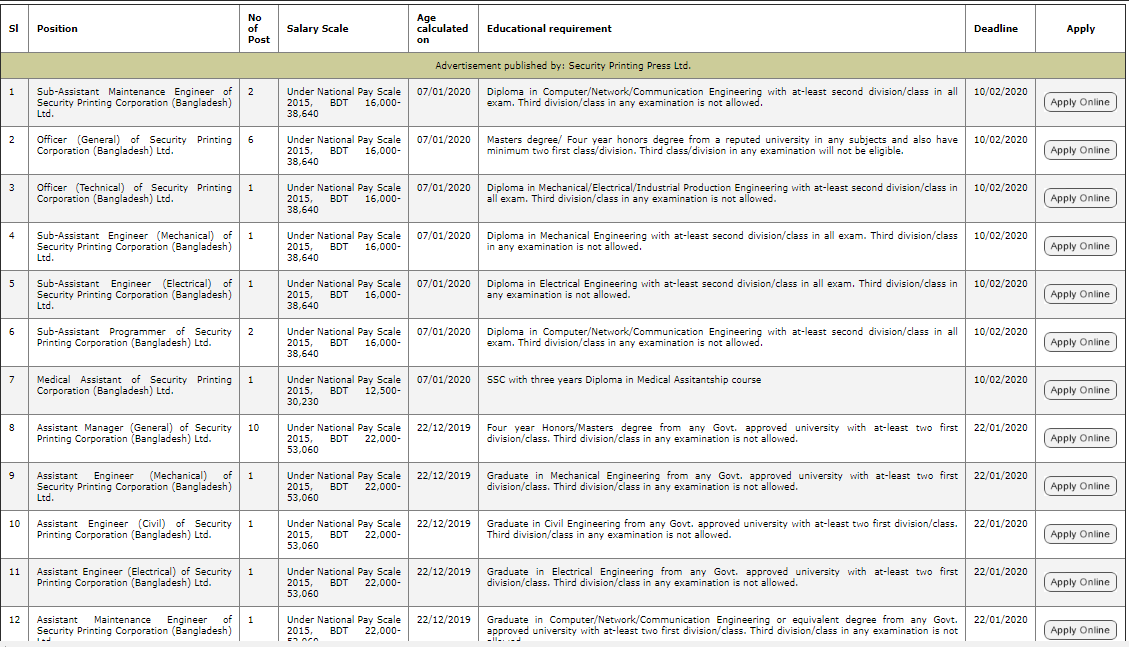This screenshot has height=647, width=1129.
Task: Click the Security Printing Press Ltd. advertisement banner
Action: [562, 65]
